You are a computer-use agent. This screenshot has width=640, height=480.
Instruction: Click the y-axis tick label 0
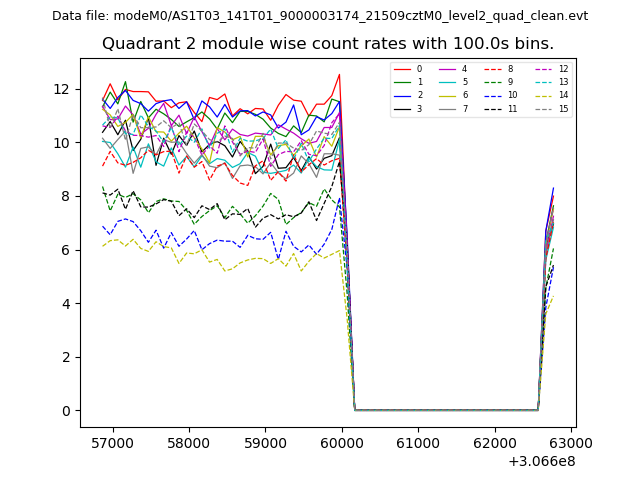68,411
